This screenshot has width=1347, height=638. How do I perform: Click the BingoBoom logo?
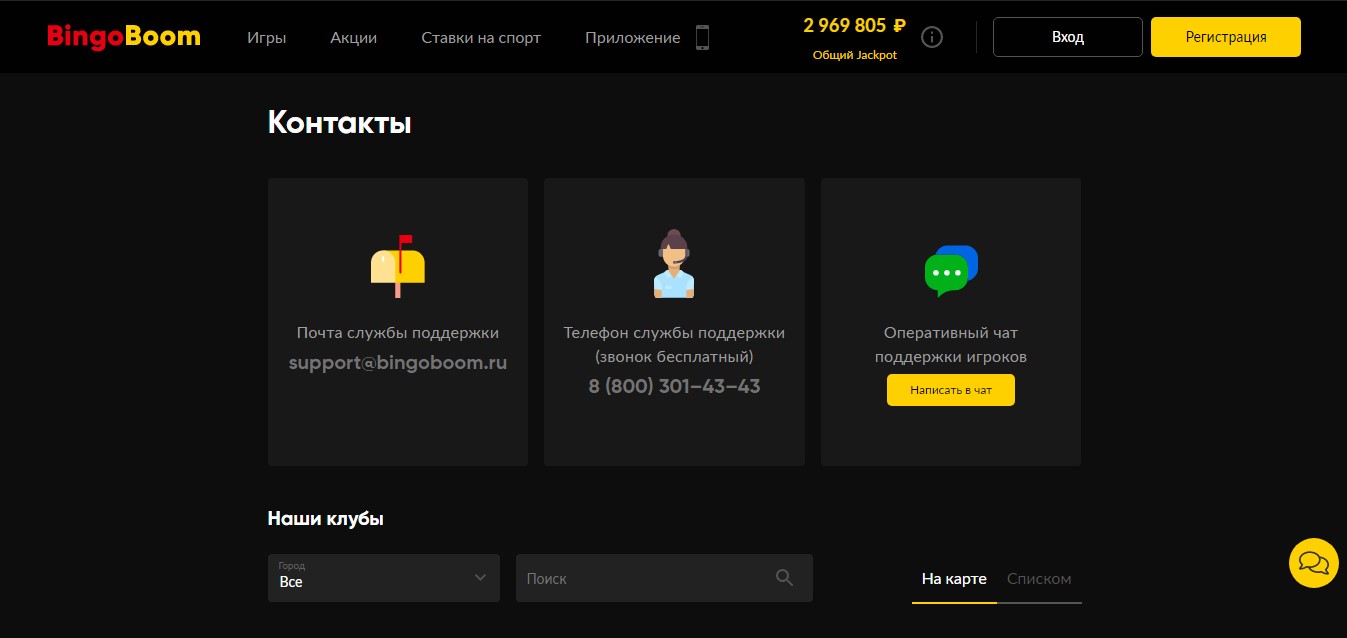124,37
